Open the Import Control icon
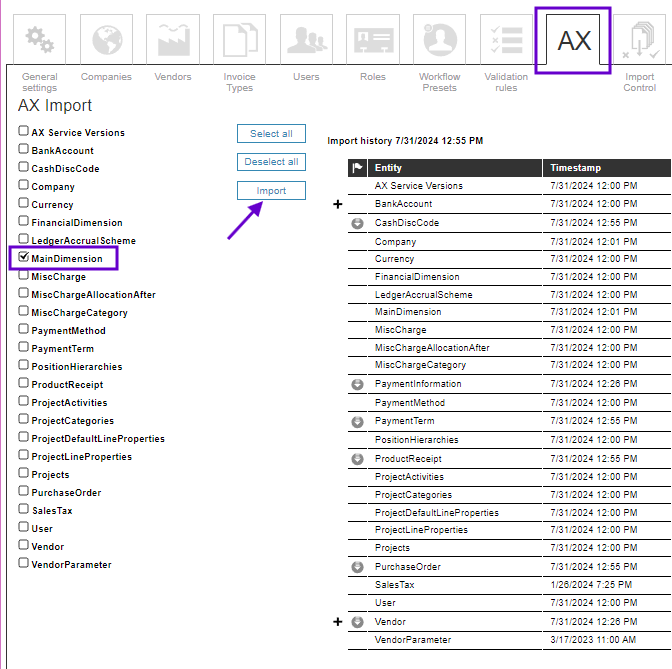The width and height of the screenshot is (672, 669). pyautogui.click(x=639, y=39)
